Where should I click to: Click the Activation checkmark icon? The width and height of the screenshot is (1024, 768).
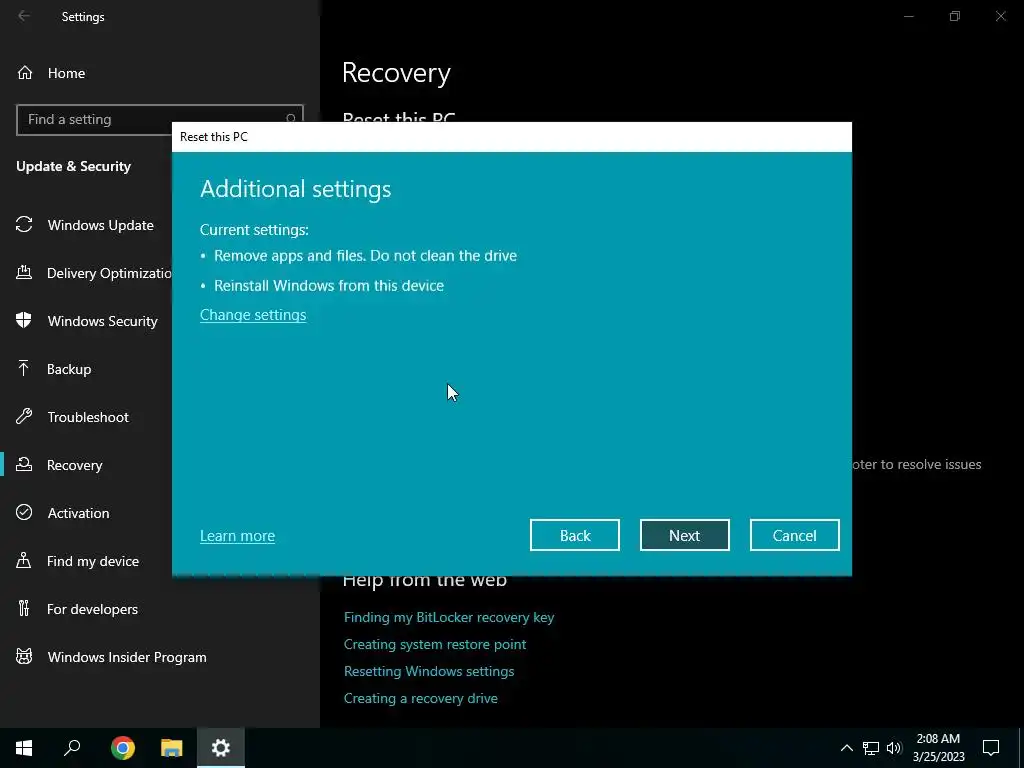click(24, 513)
